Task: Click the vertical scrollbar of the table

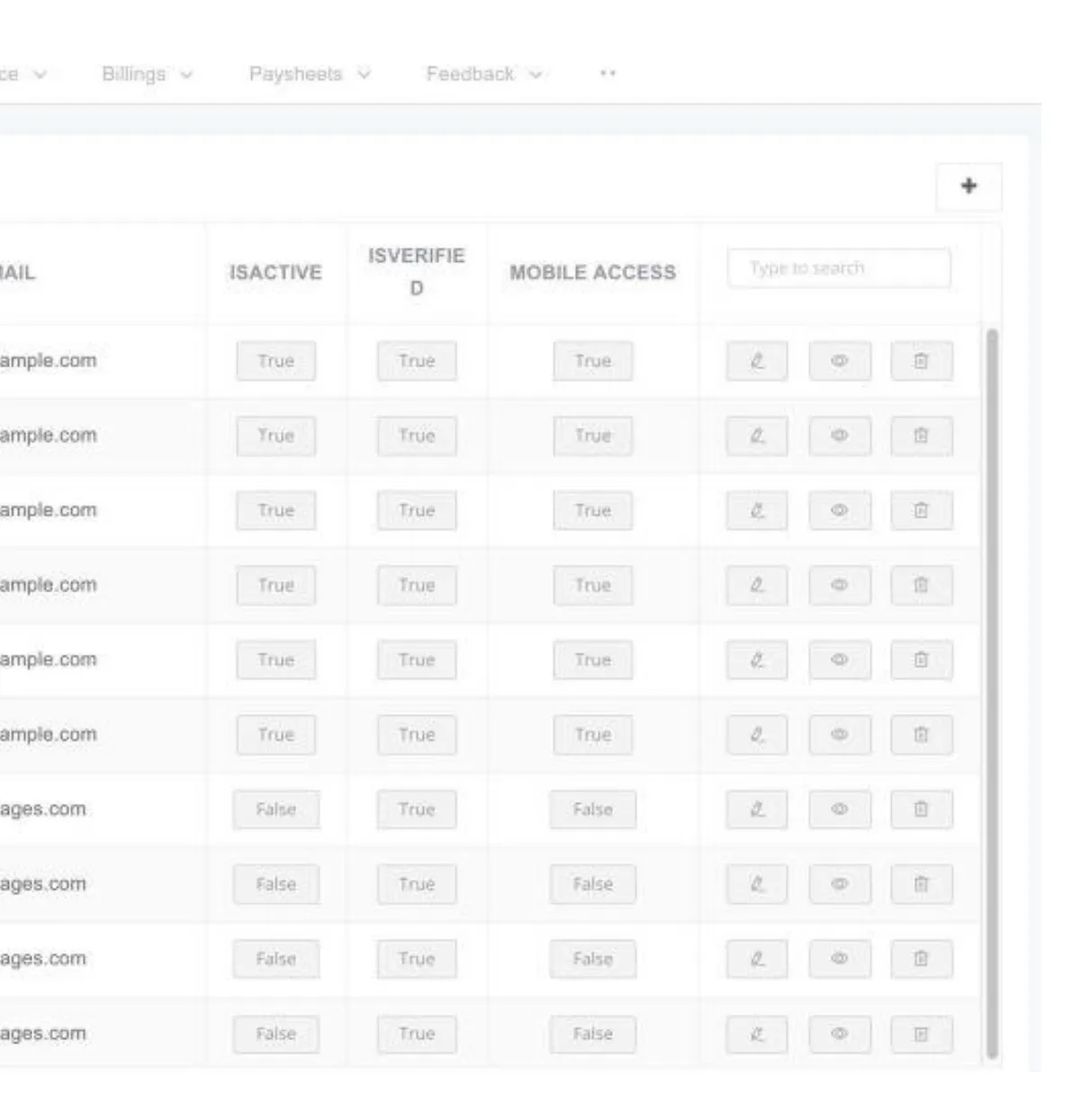Action: 992,693
